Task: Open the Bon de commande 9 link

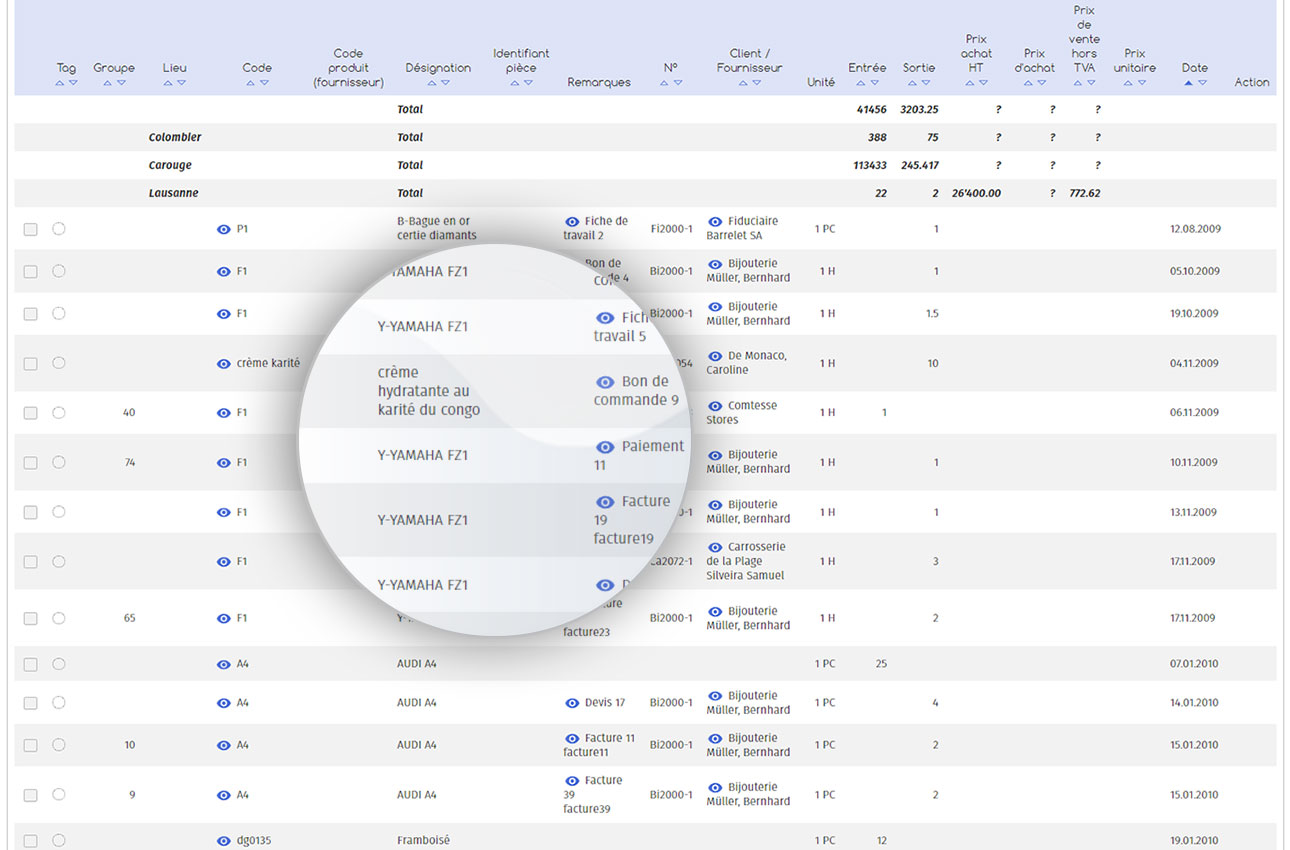Action: click(644, 381)
